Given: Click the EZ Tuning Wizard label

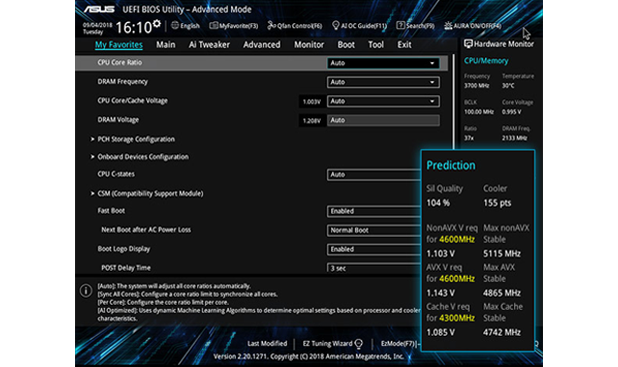Looking at the screenshot, I should (x=327, y=343).
